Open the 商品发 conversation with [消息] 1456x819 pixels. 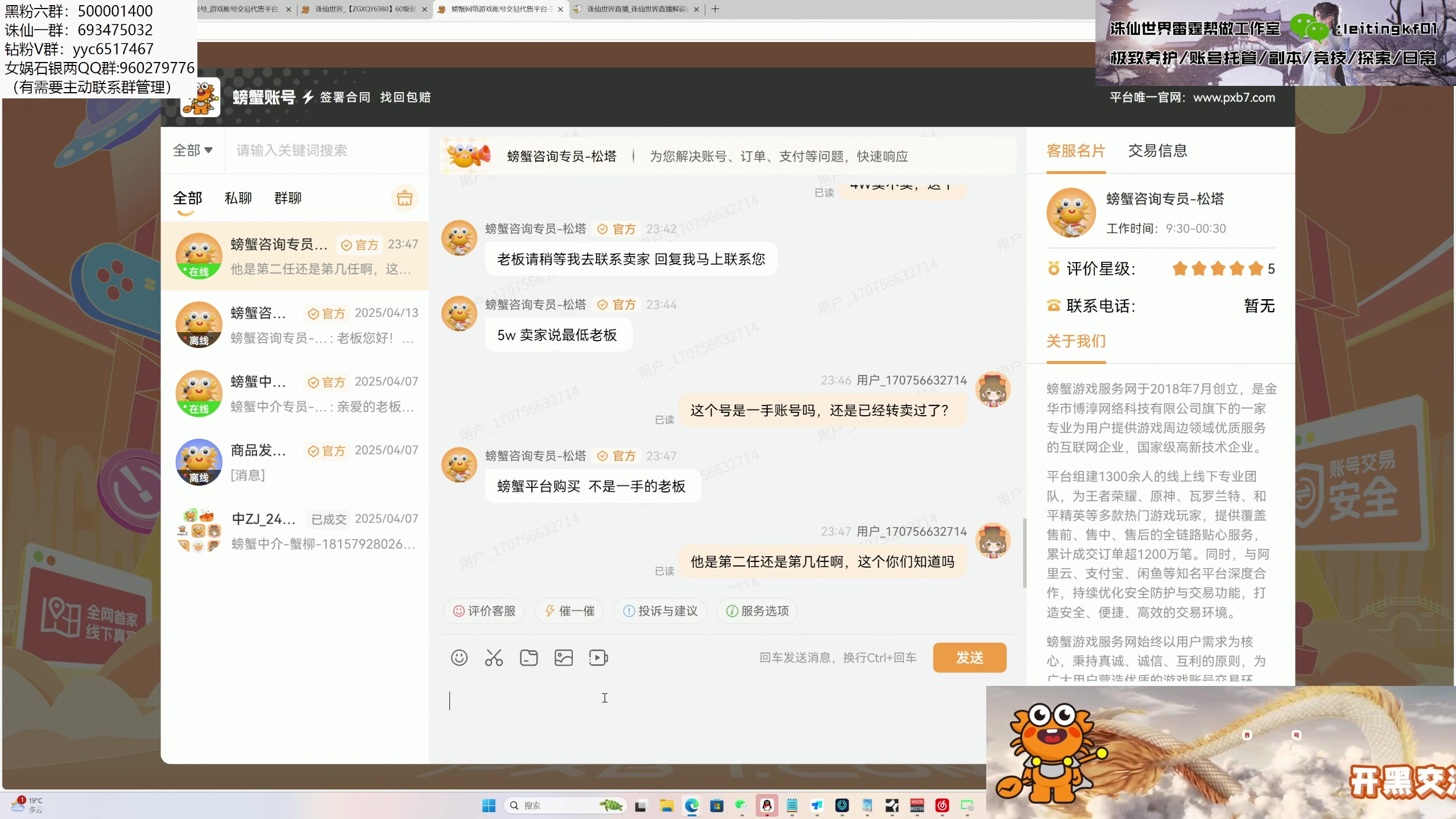pyautogui.click(x=295, y=462)
